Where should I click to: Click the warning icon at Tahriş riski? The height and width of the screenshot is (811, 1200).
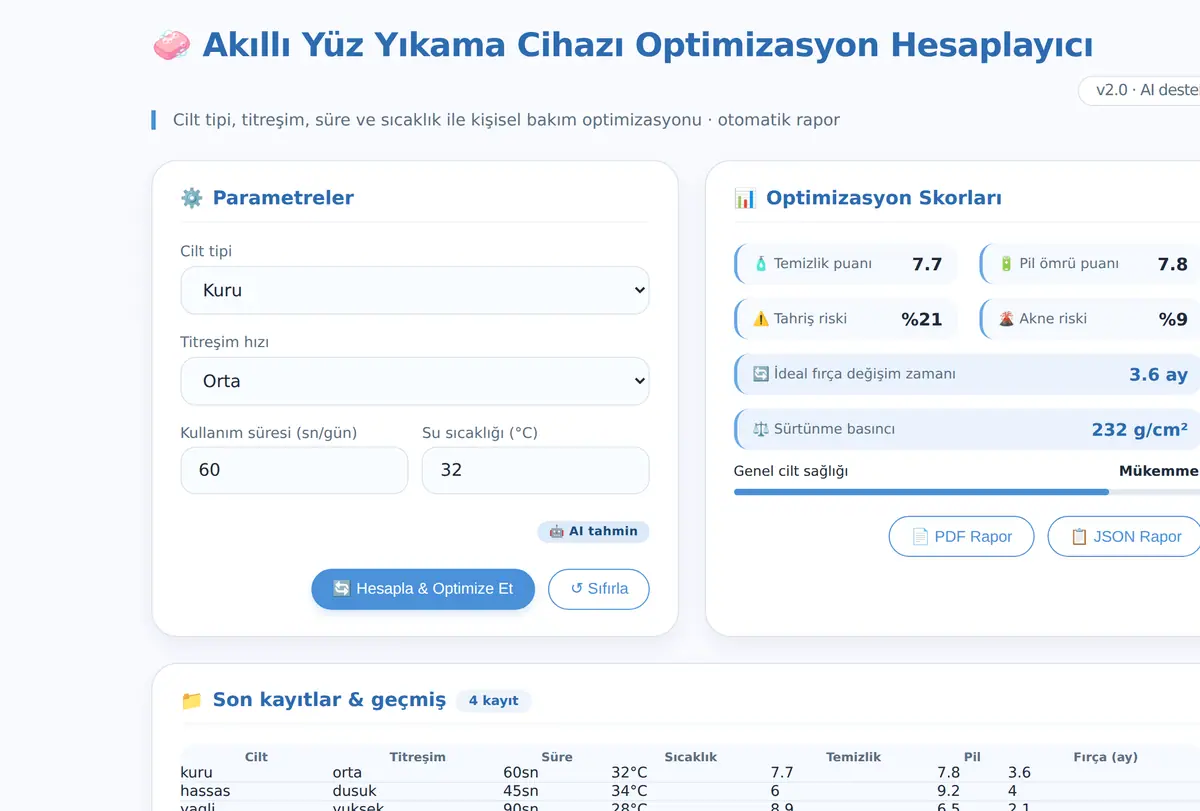pos(761,319)
